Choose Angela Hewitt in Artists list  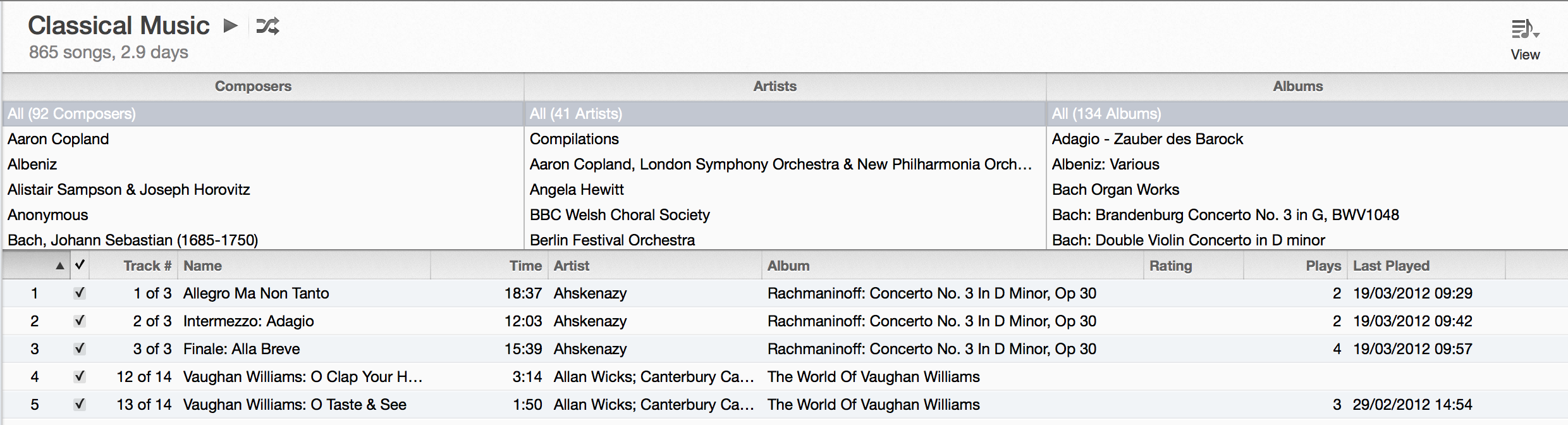point(577,190)
